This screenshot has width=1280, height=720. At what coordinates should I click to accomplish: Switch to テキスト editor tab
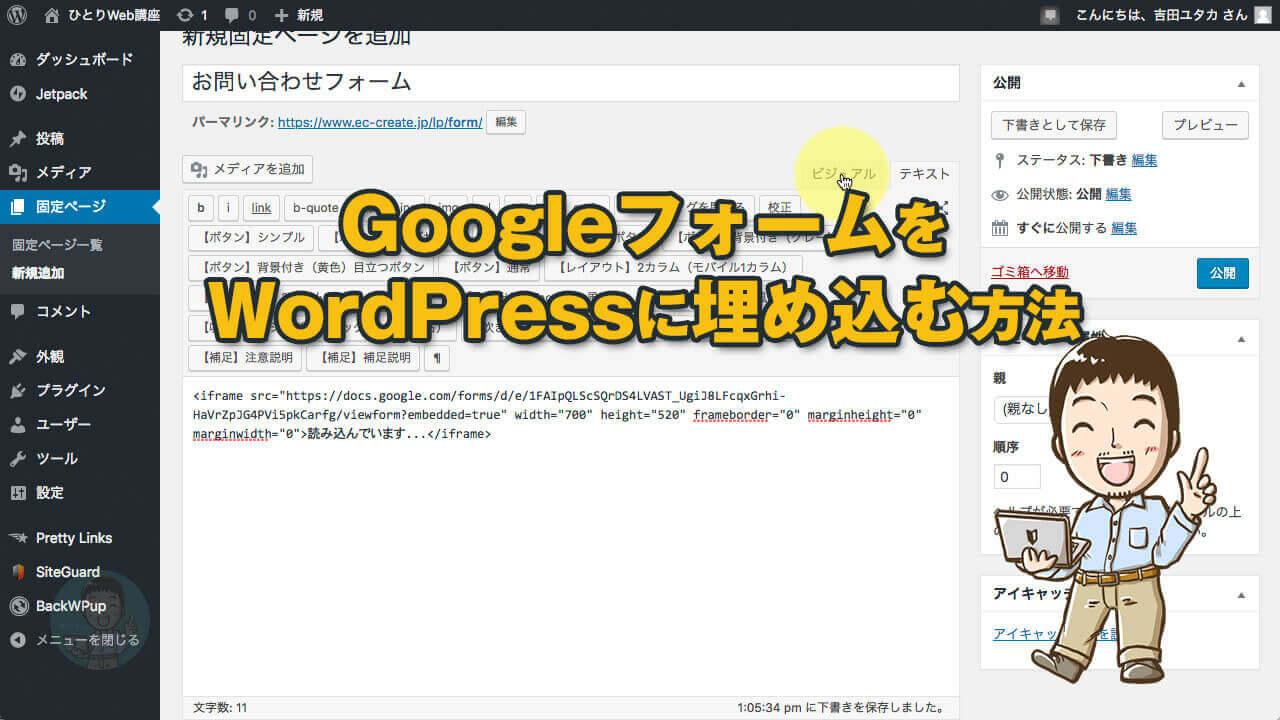coord(924,174)
